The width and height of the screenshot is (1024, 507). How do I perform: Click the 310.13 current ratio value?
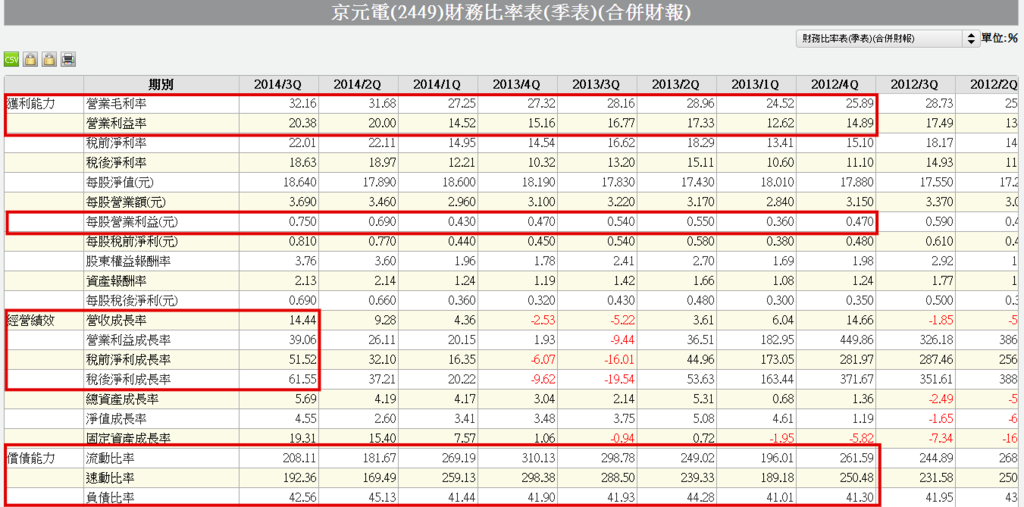click(540, 458)
